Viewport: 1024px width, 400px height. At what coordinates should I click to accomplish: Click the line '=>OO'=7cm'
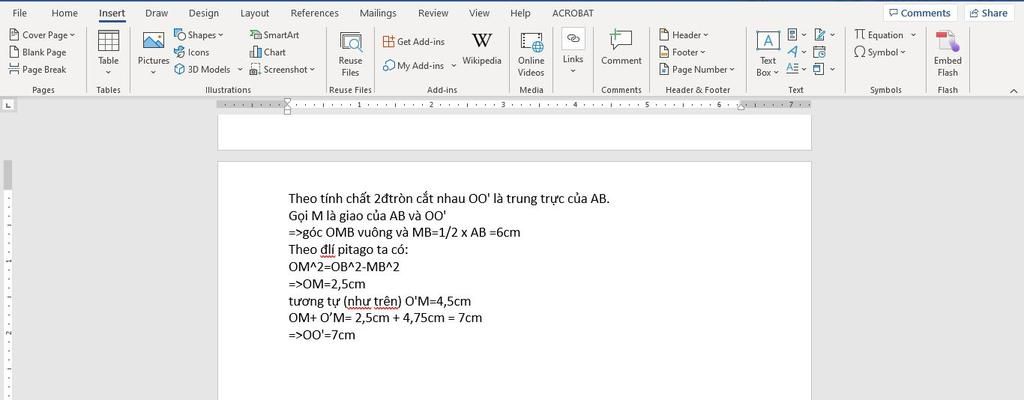point(321,335)
